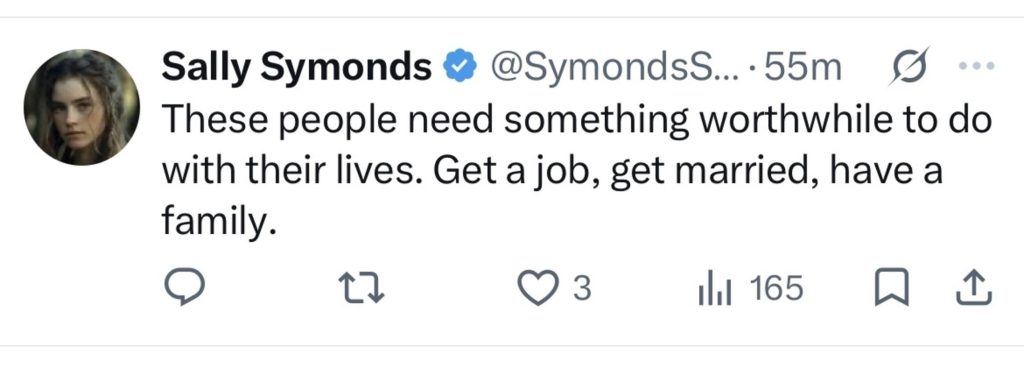The height and width of the screenshot is (369, 1024).
Task: Click the view count 165
Action: [x=776, y=288]
